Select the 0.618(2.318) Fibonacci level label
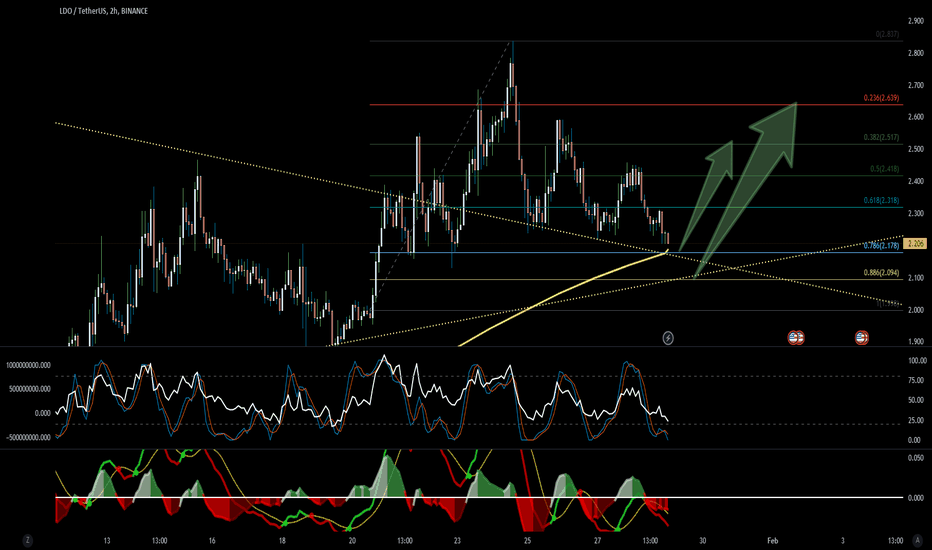The width and height of the screenshot is (932, 550). (881, 200)
